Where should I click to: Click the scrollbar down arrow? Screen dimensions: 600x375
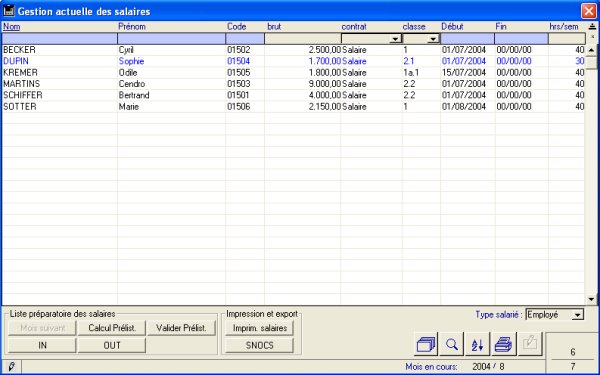coord(592,299)
